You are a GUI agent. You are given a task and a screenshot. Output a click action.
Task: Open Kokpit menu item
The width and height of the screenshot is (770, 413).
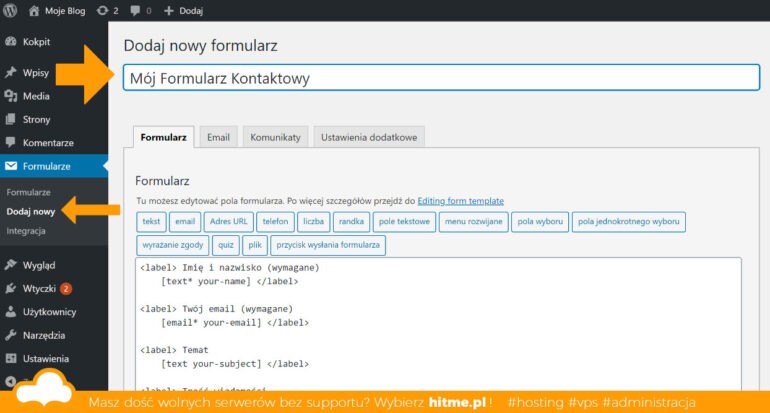tap(36, 42)
